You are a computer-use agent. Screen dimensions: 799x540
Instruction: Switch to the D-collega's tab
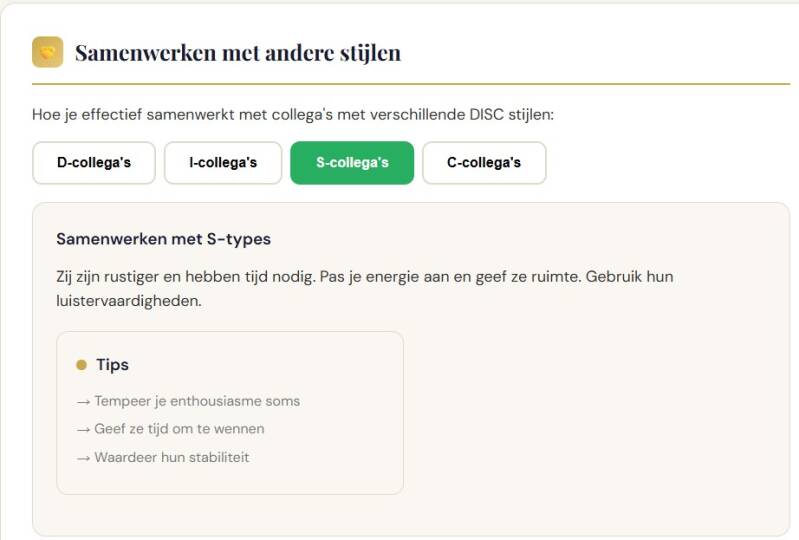point(94,163)
